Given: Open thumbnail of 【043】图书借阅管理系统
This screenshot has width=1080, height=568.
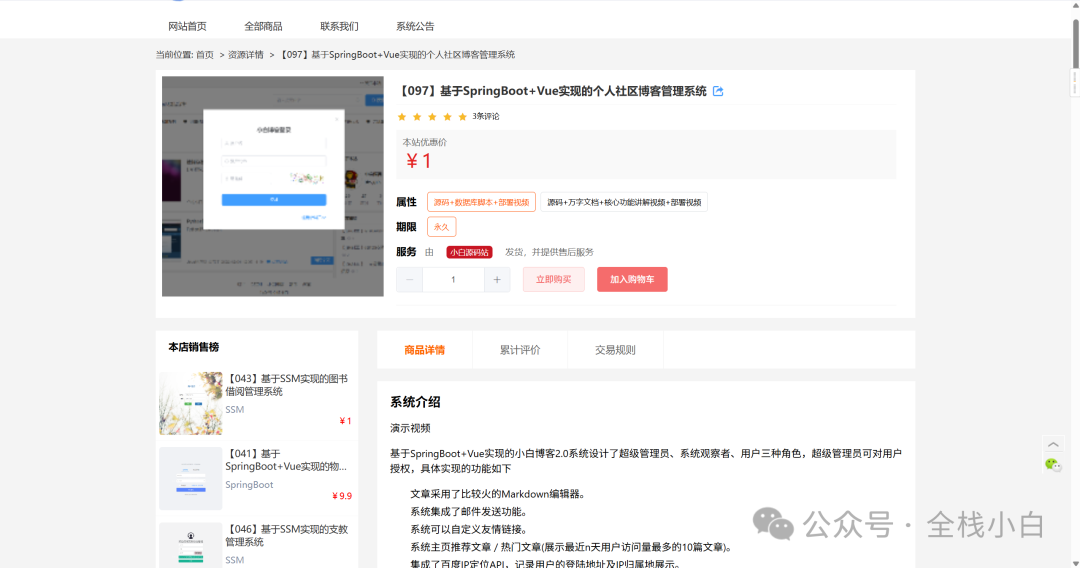Looking at the screenshot, I should point(191,403).
